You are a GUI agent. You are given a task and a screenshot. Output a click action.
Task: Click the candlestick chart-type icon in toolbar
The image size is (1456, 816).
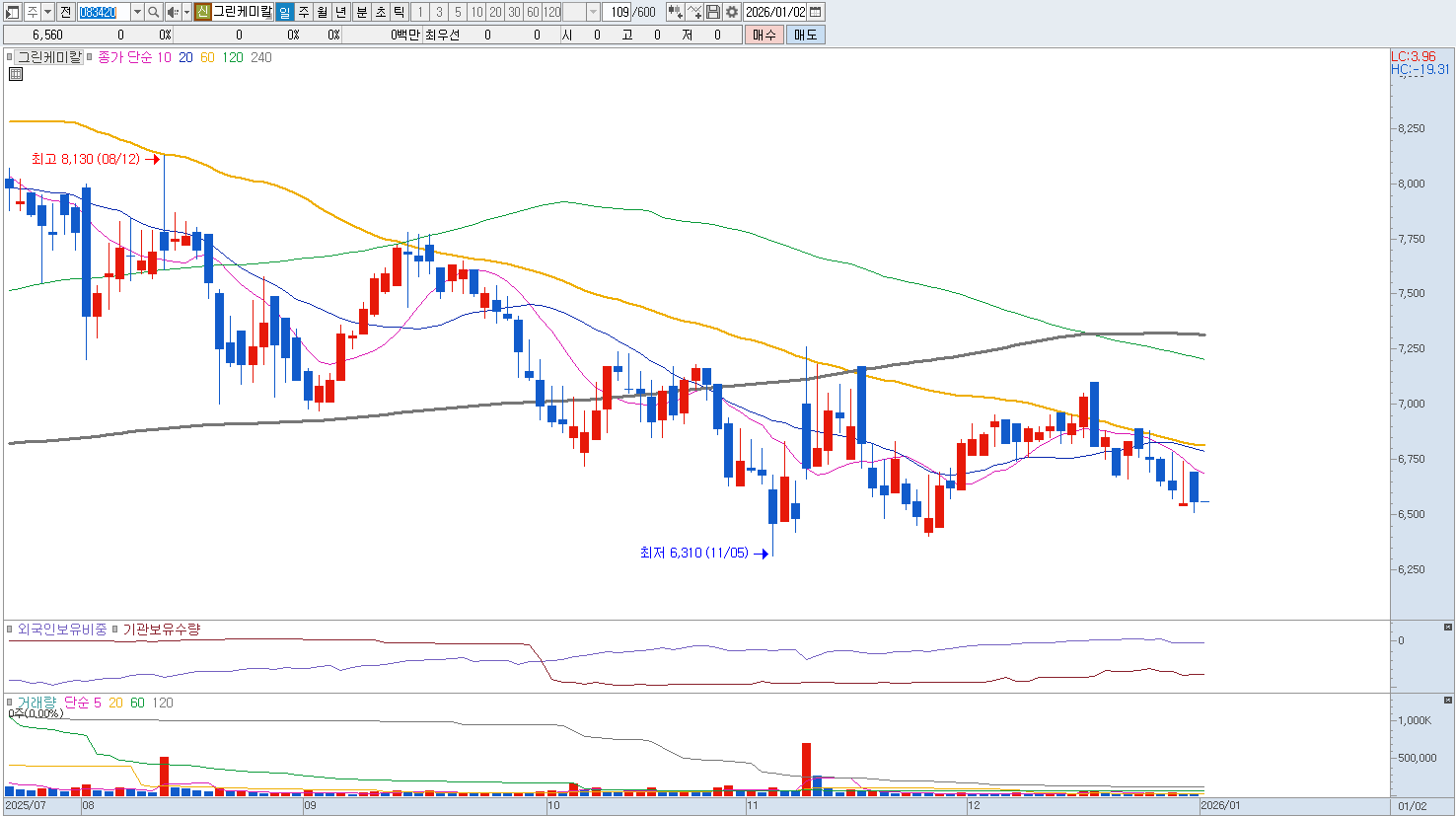coord(675,12)
